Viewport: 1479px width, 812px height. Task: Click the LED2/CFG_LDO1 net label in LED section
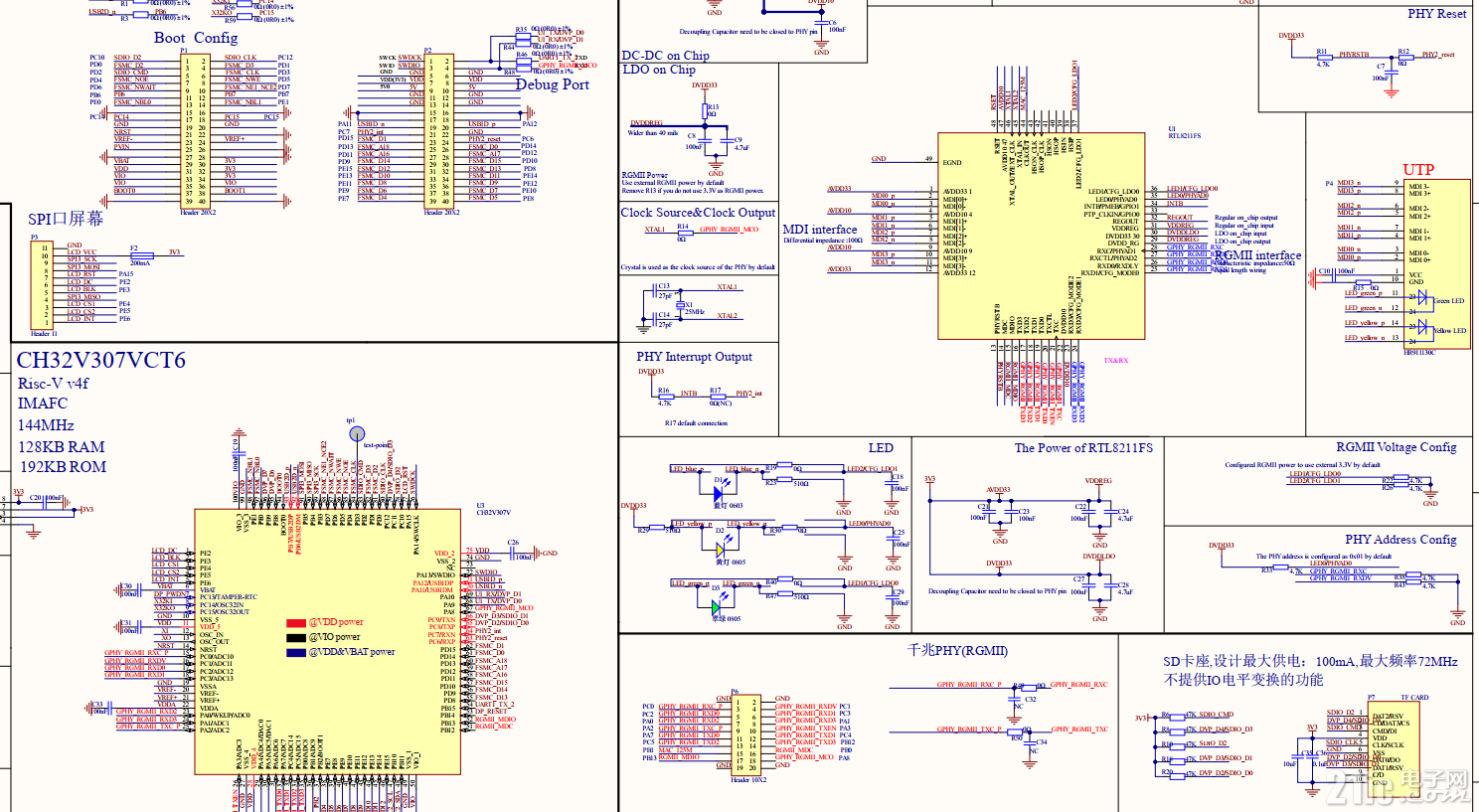point(872,469)
